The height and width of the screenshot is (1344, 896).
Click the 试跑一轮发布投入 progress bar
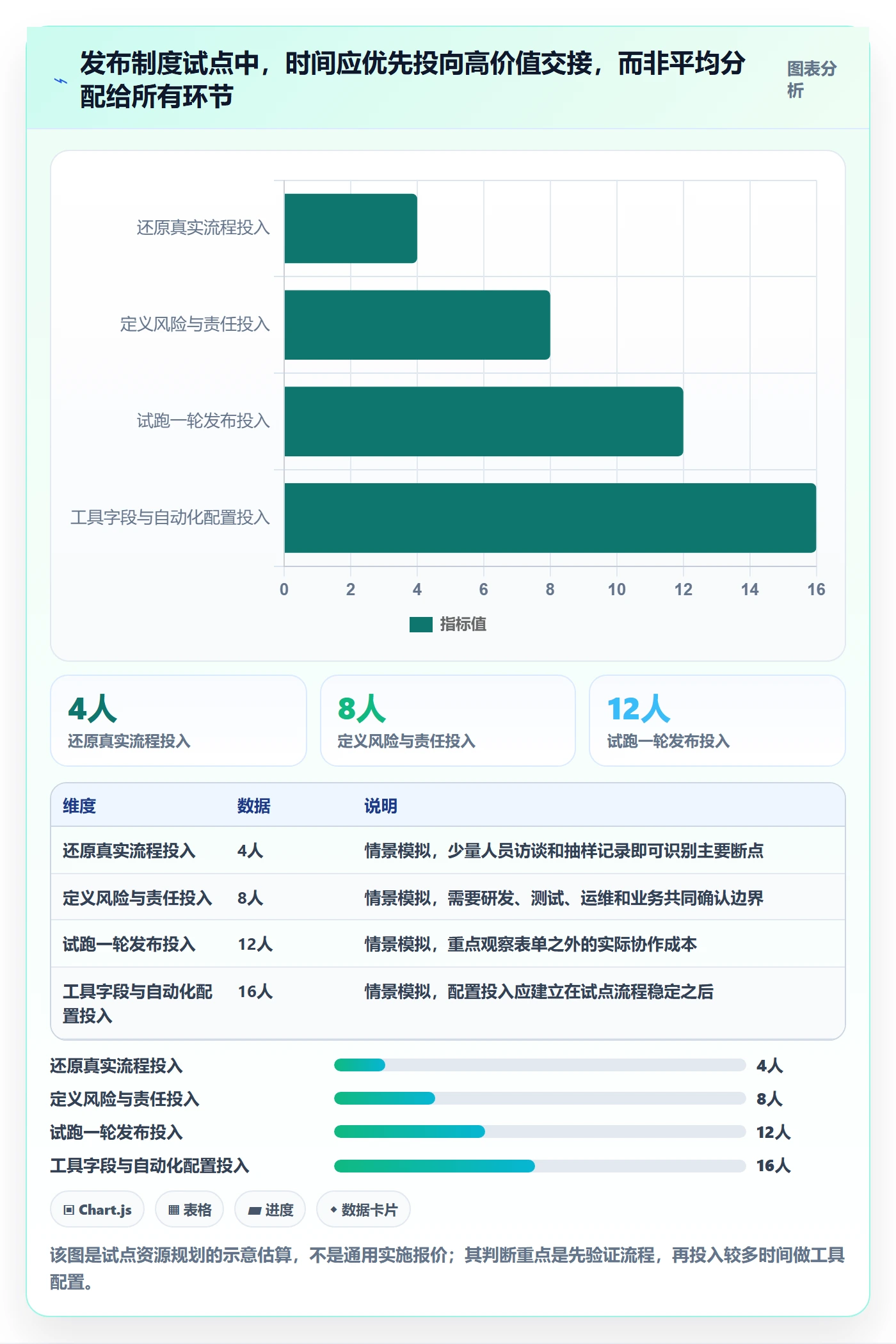(540, 1132)
